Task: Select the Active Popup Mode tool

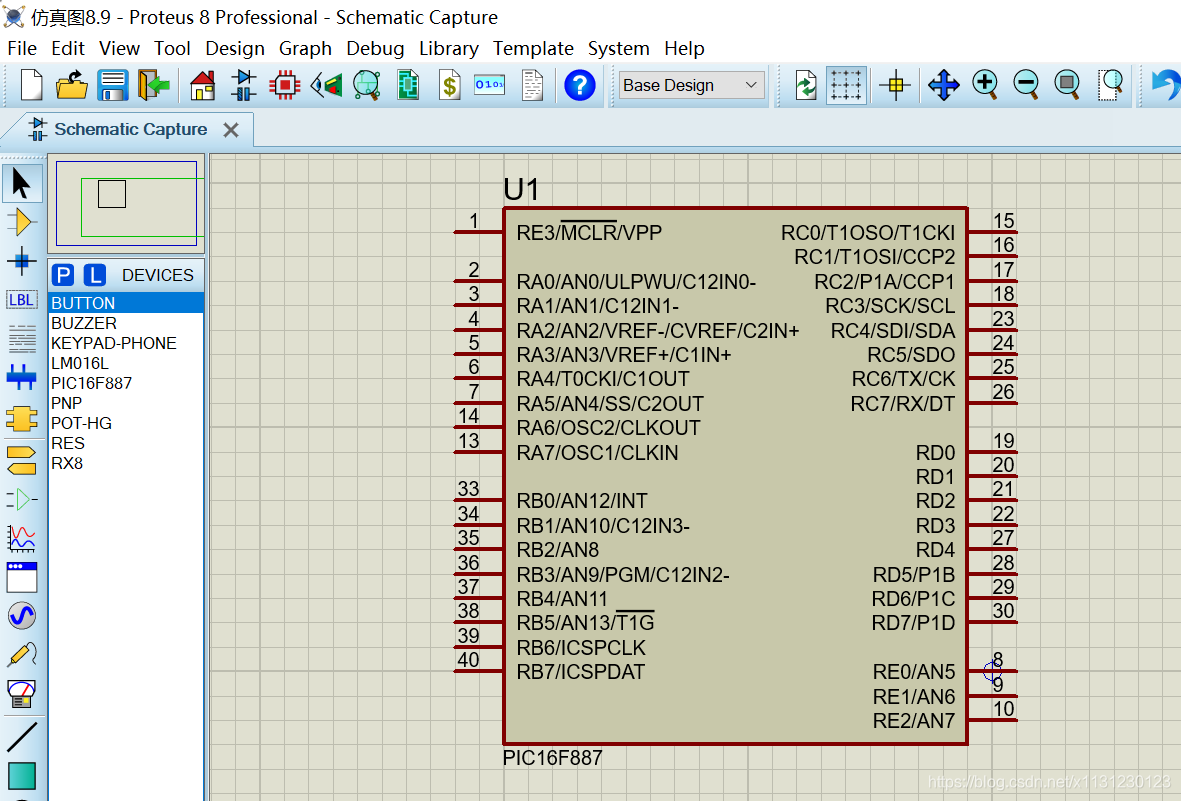Action: pyautogui.click(x=21, y=576)
